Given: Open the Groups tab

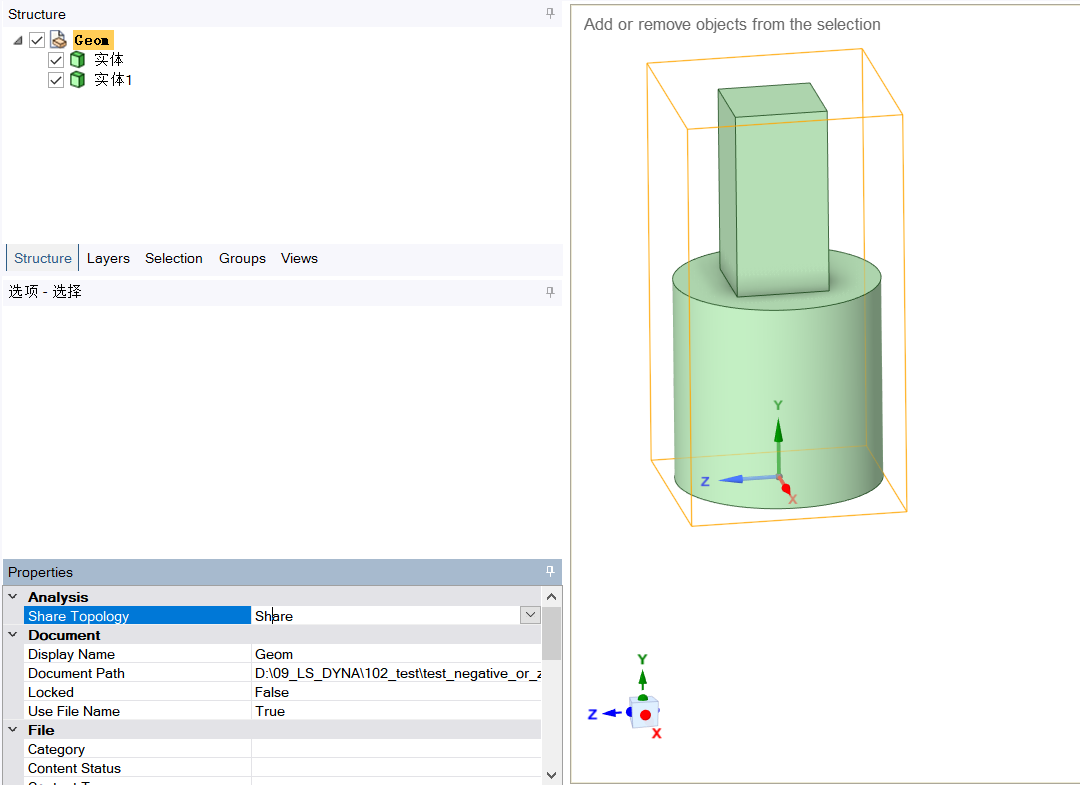Looking at the screenshot, I should pyautogui.click(x=242, y=258).
